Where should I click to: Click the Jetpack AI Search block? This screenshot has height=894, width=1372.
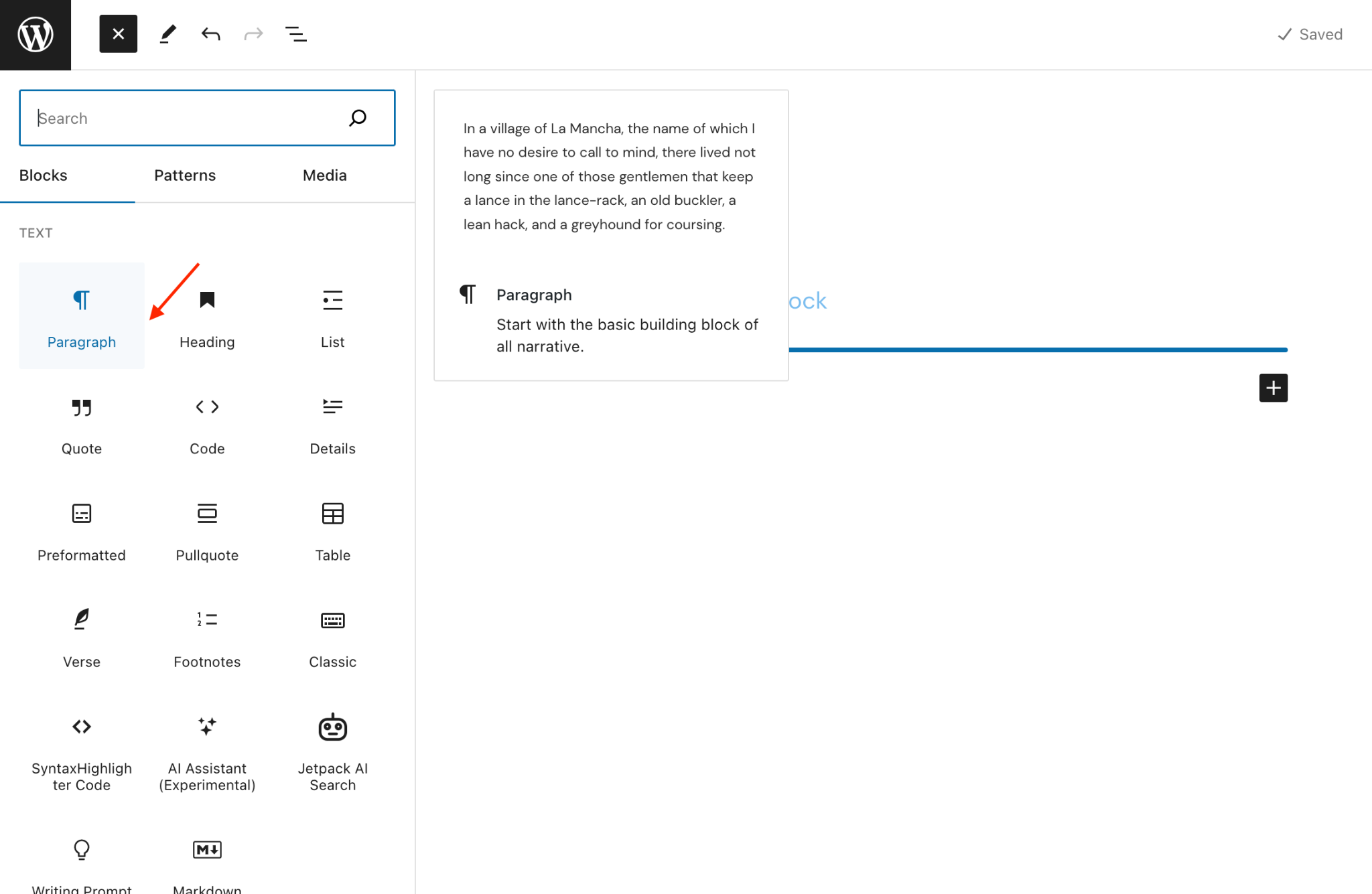pyautogui.click(x=332, y=749)
